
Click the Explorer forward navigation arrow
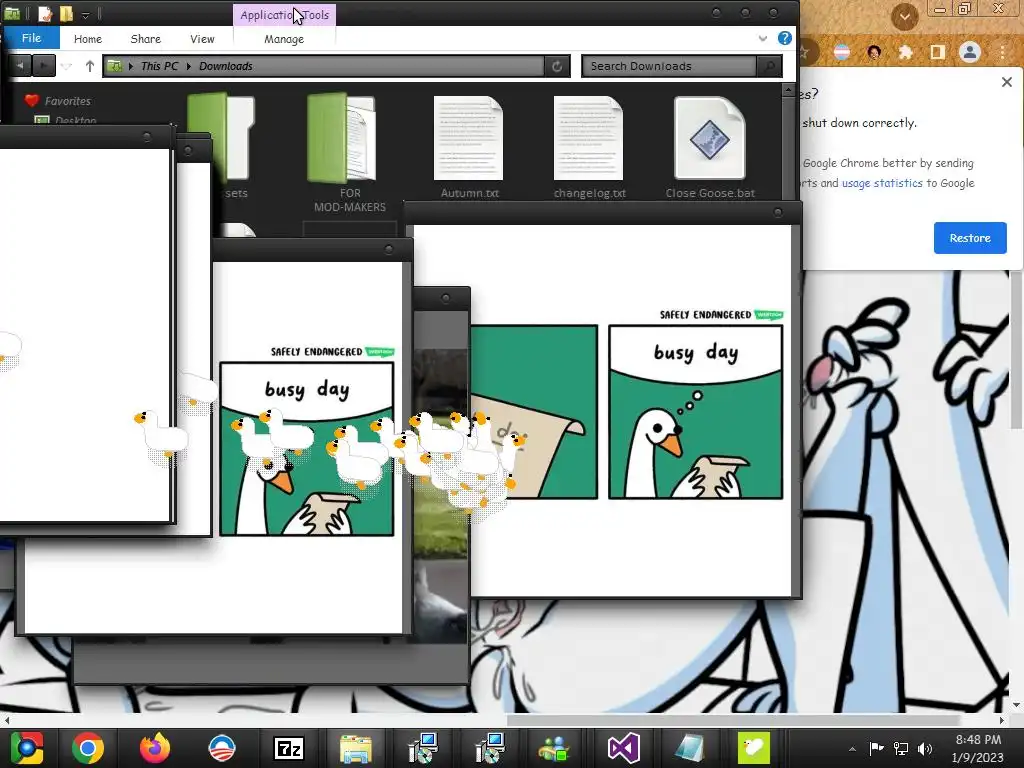[44, 66]
